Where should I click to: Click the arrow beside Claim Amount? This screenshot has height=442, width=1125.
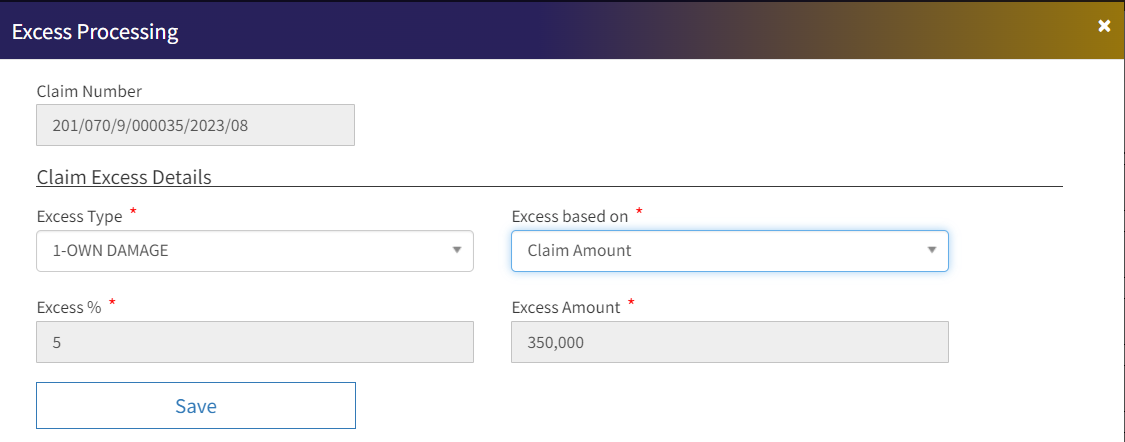(x=931, y=251)
